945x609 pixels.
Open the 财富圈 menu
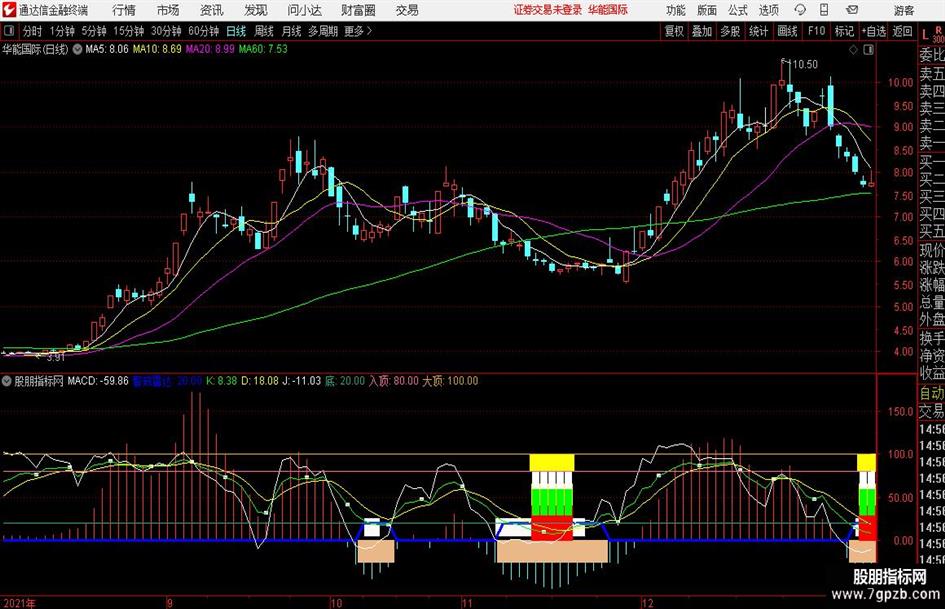(x=358, y=10)
